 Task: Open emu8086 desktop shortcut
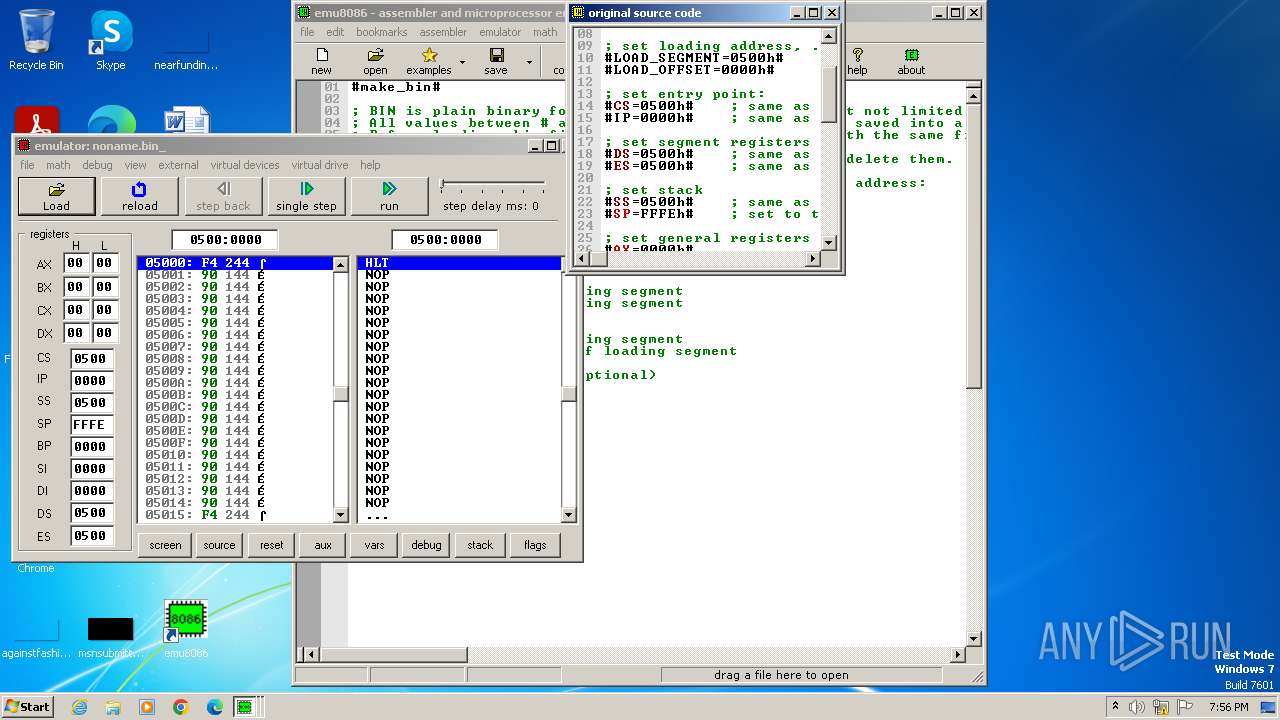(186, 630)
